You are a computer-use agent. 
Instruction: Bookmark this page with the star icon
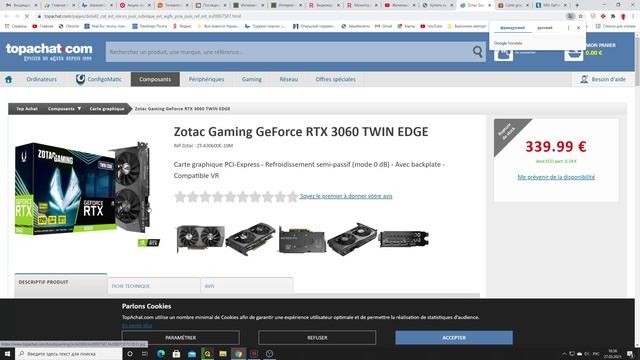tap(580, 16)
